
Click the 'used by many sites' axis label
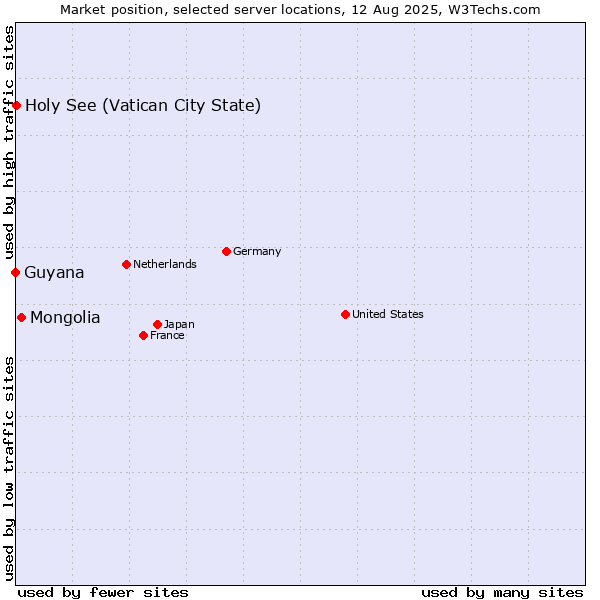[x=502, y=593]
